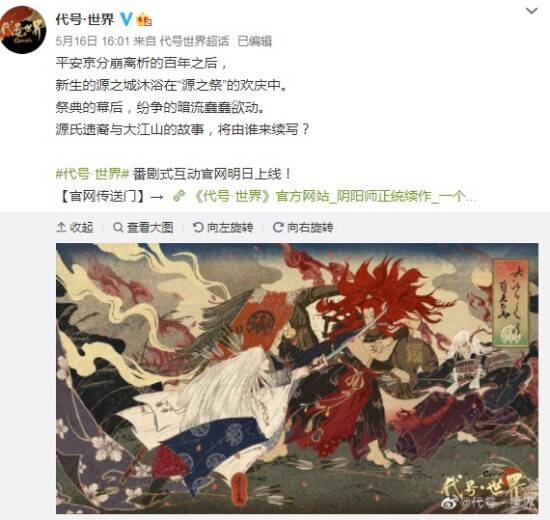Click the rotate-left arrow icon
The image size is (550, 520).
click(x=198, y=227)
